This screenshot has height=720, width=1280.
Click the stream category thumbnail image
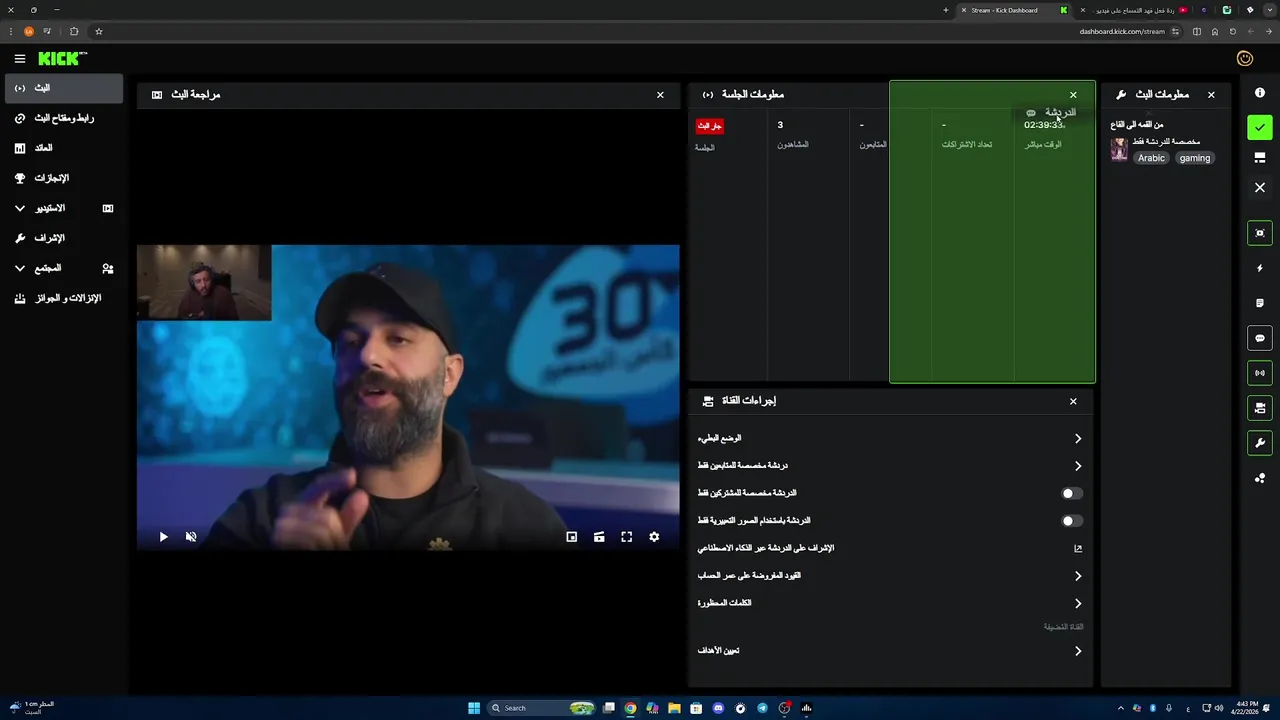1119,150
